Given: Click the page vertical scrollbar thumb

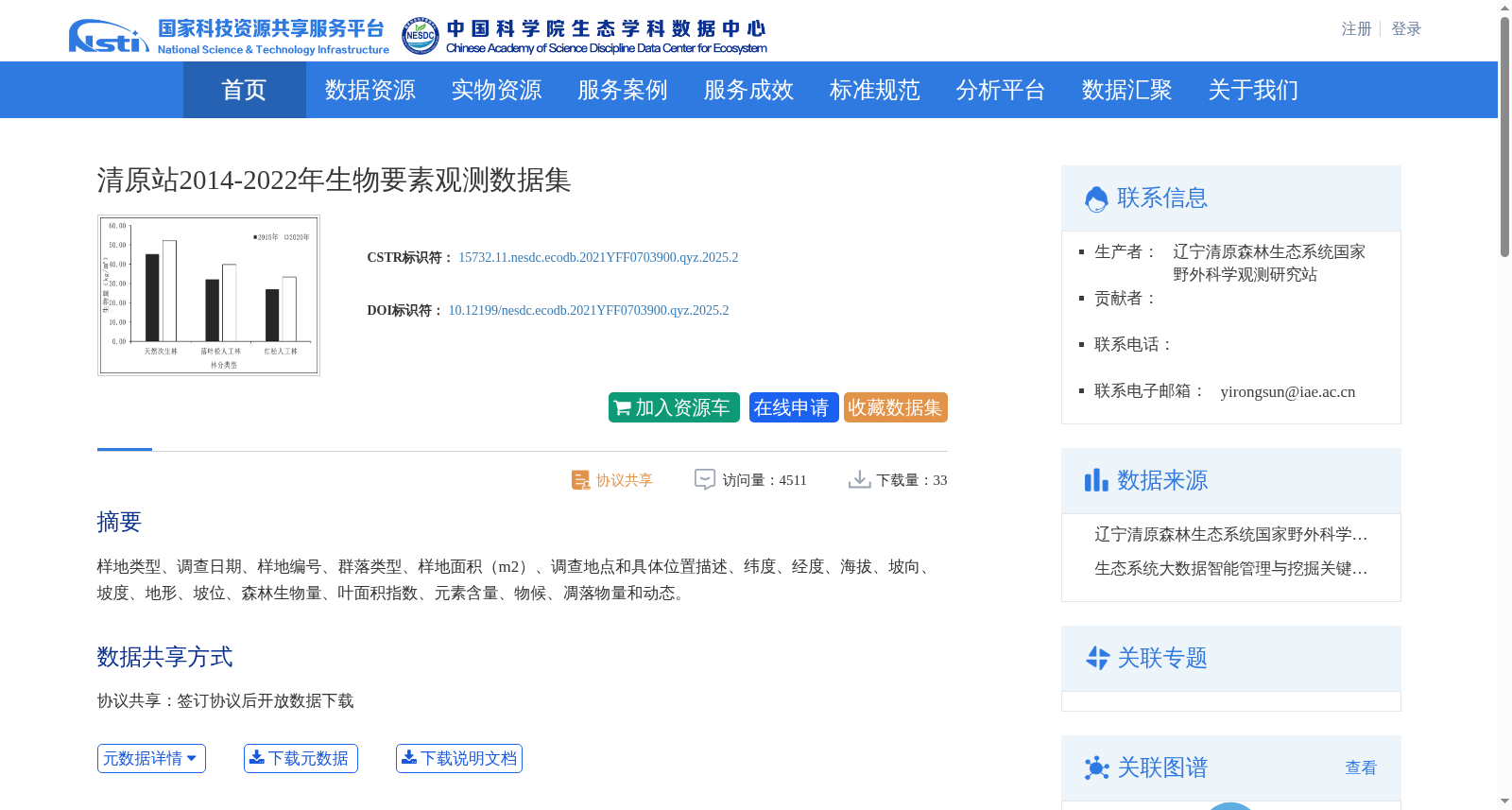Looking at the screenshot, I should click(x=1504, y=137).
